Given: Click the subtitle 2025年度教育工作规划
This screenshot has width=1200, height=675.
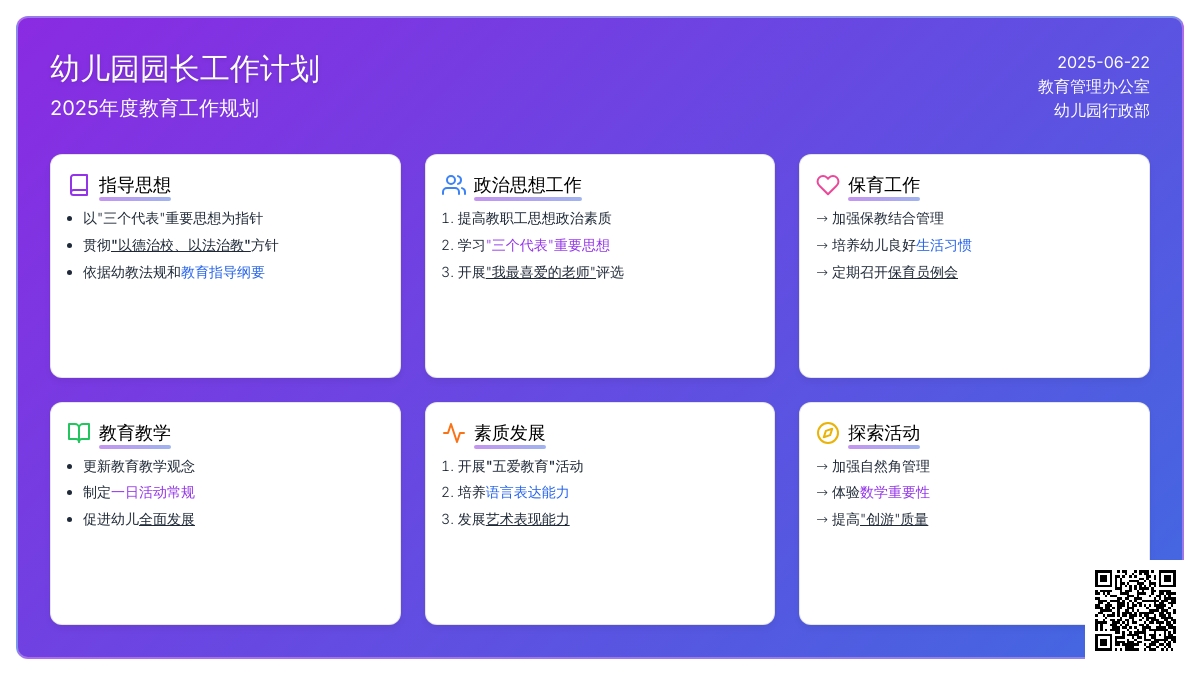Looking at the screenshot, I should coord(155,108).
